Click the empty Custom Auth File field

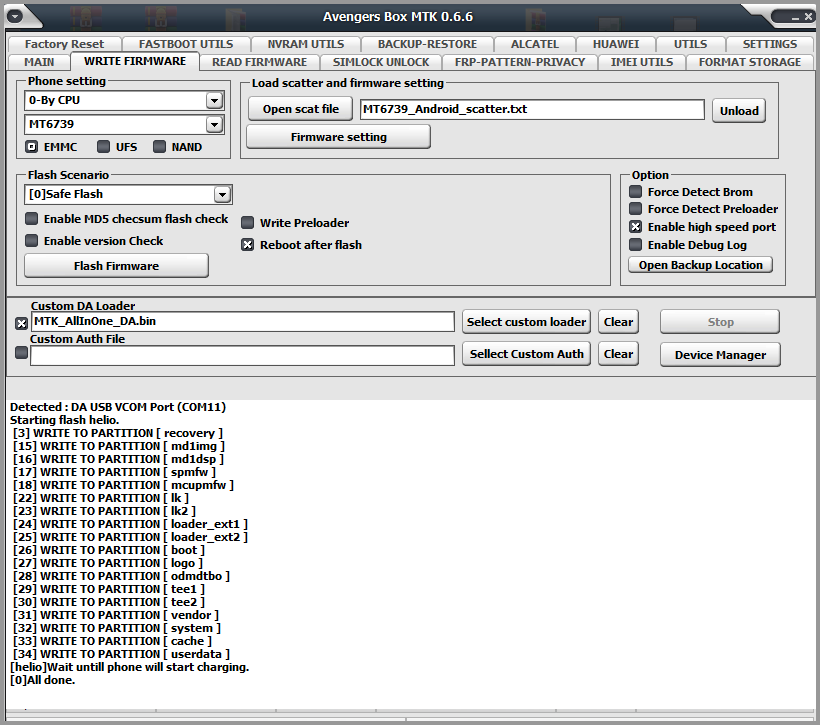[243, 355]
